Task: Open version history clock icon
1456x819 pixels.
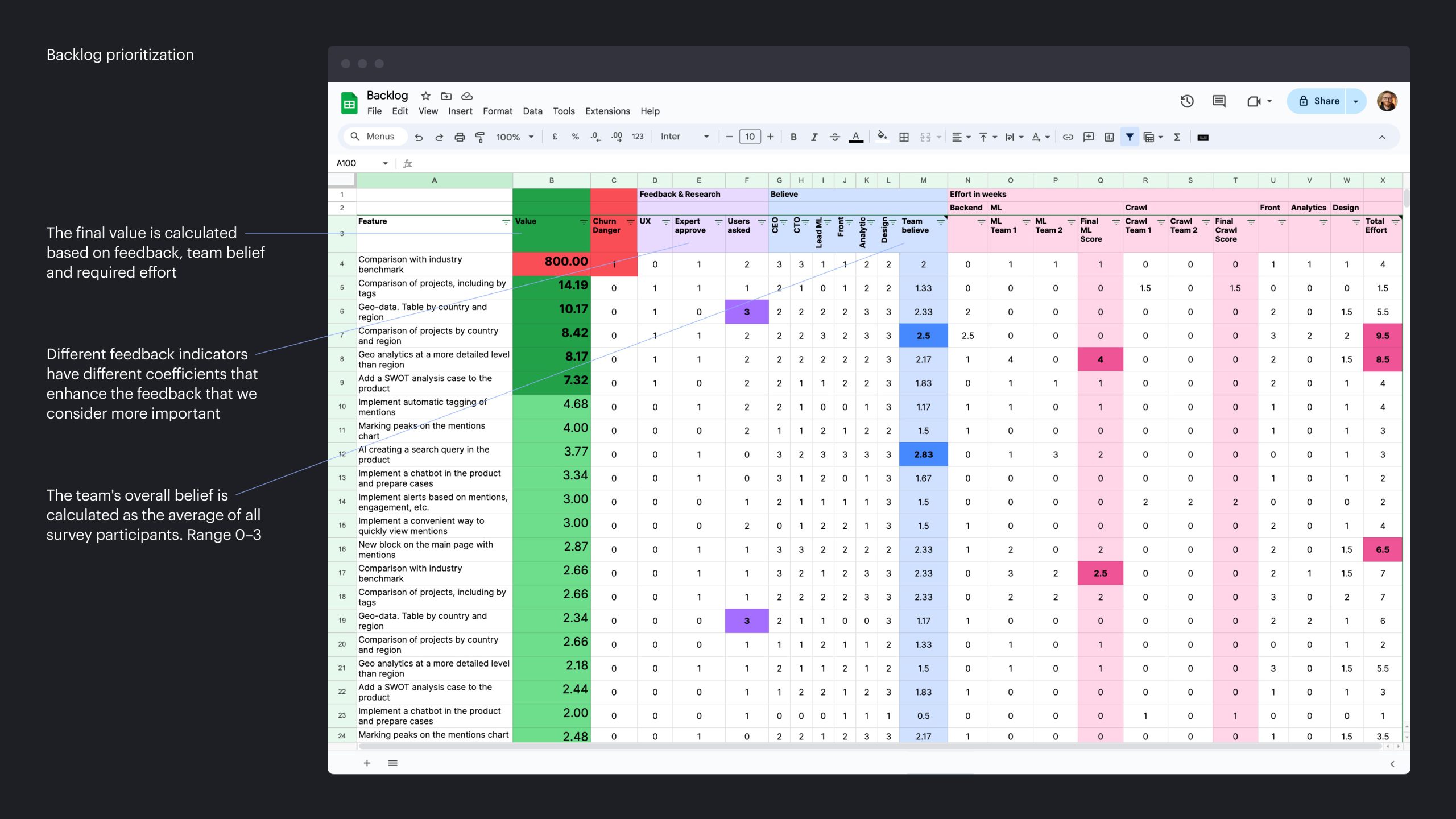Action: (x=1186, y=101)
